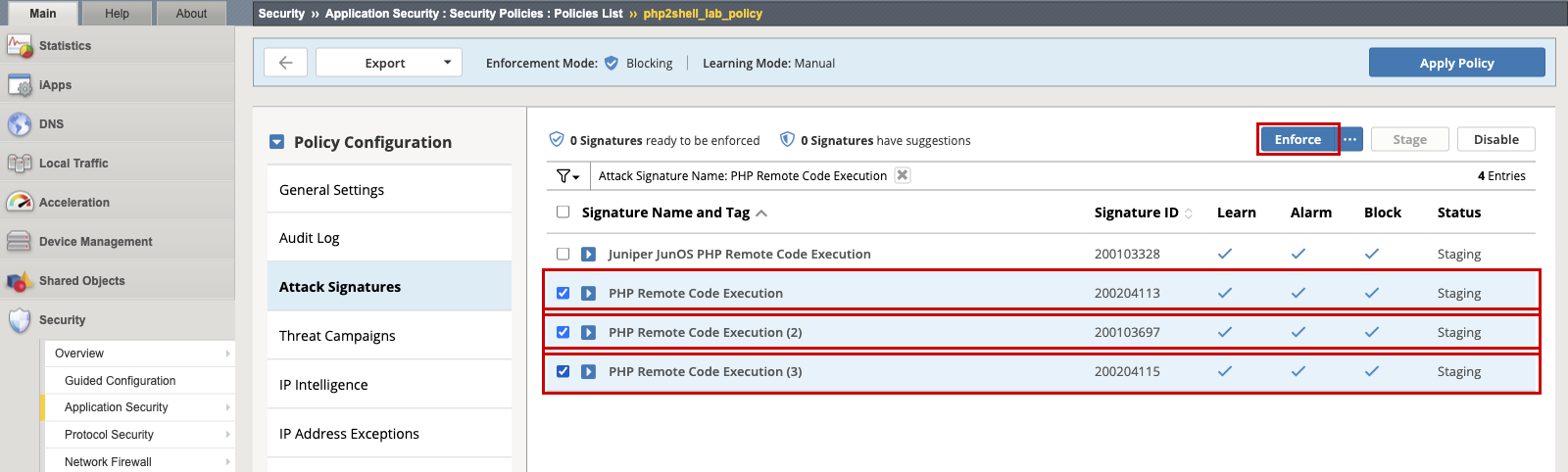Image resolution: width=1568 pixels, height=472 pixels.
Task: Toggle the select-all signatures checkbox
Action: pyautogui.click(x=563, y=212)
